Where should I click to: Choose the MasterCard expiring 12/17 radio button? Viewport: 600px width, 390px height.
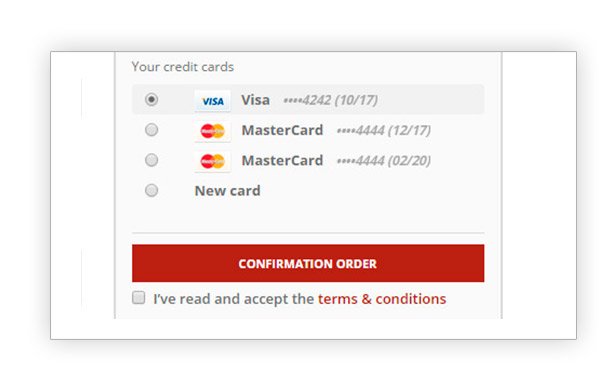click(152, 130)
